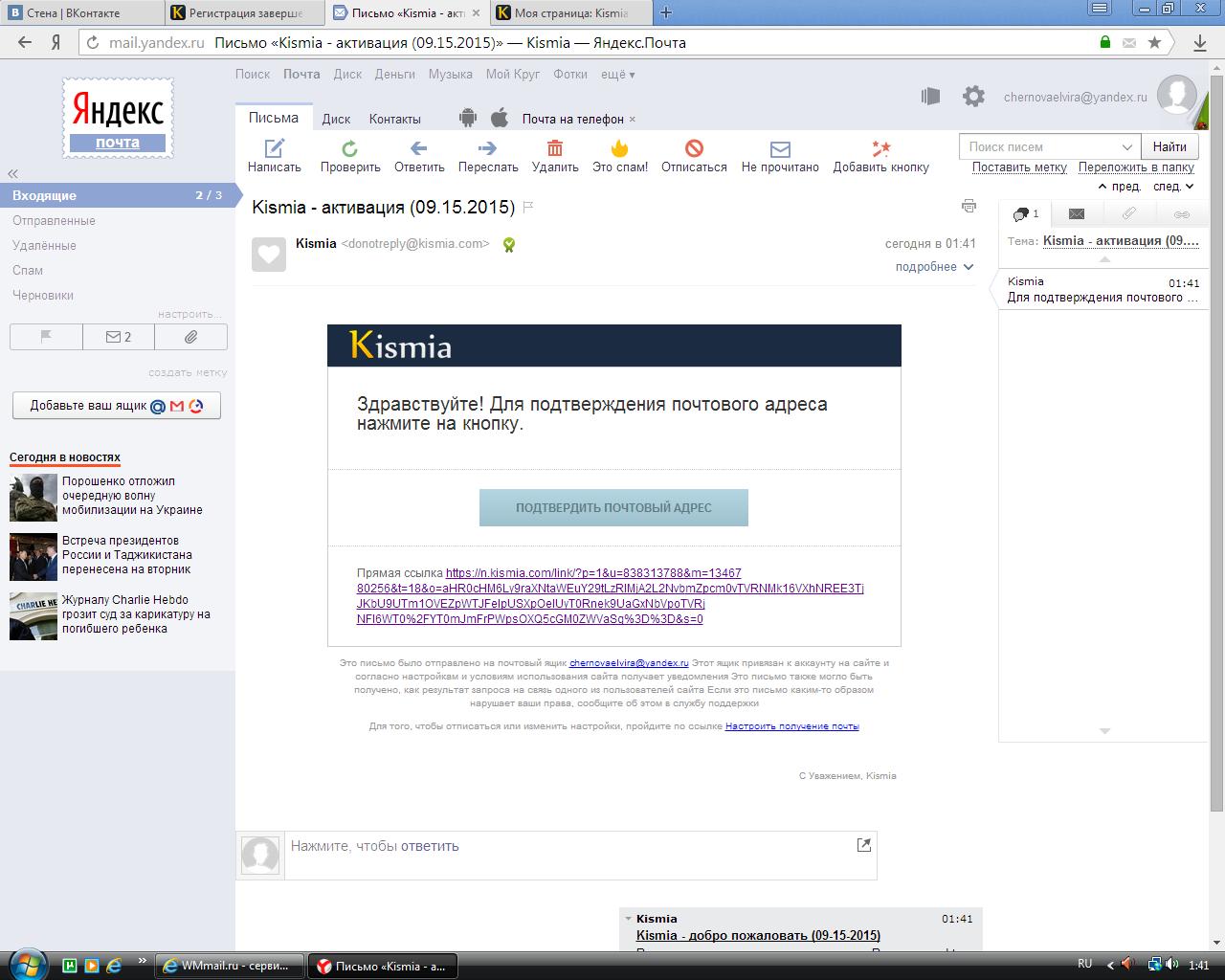Open the Письма tab
1225x980 pixels.
pyautogui.click(x=274, y=118)
